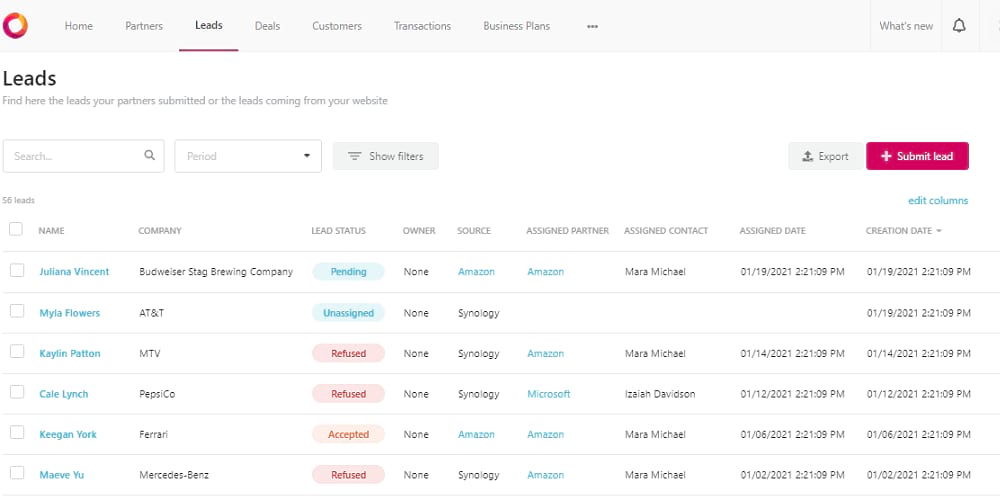The width and height of the screenshot is (1000, 500).
Task: Open the Business Plans tab
Action: point(517,26)
